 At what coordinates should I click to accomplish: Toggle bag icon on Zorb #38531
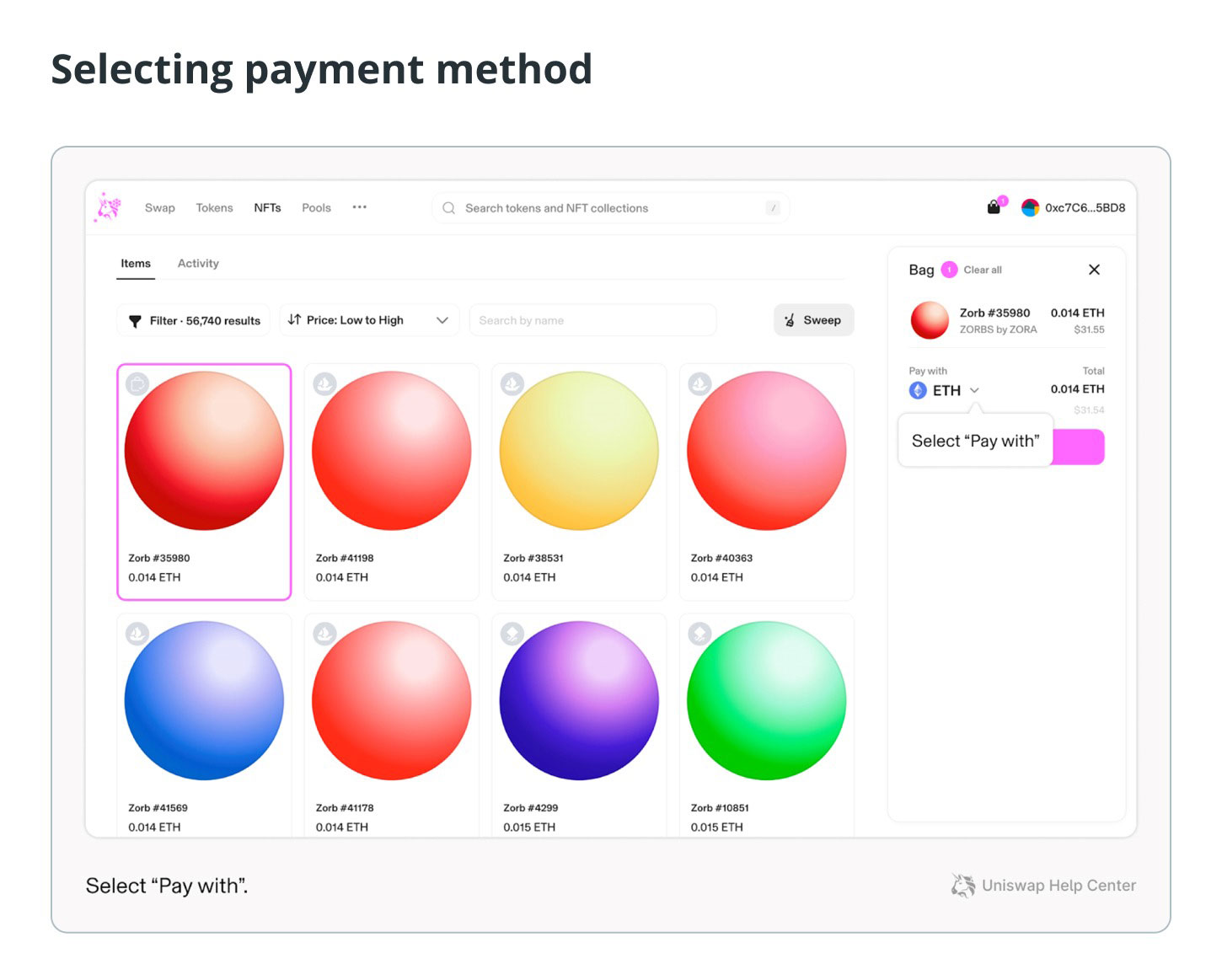[512, 384]
